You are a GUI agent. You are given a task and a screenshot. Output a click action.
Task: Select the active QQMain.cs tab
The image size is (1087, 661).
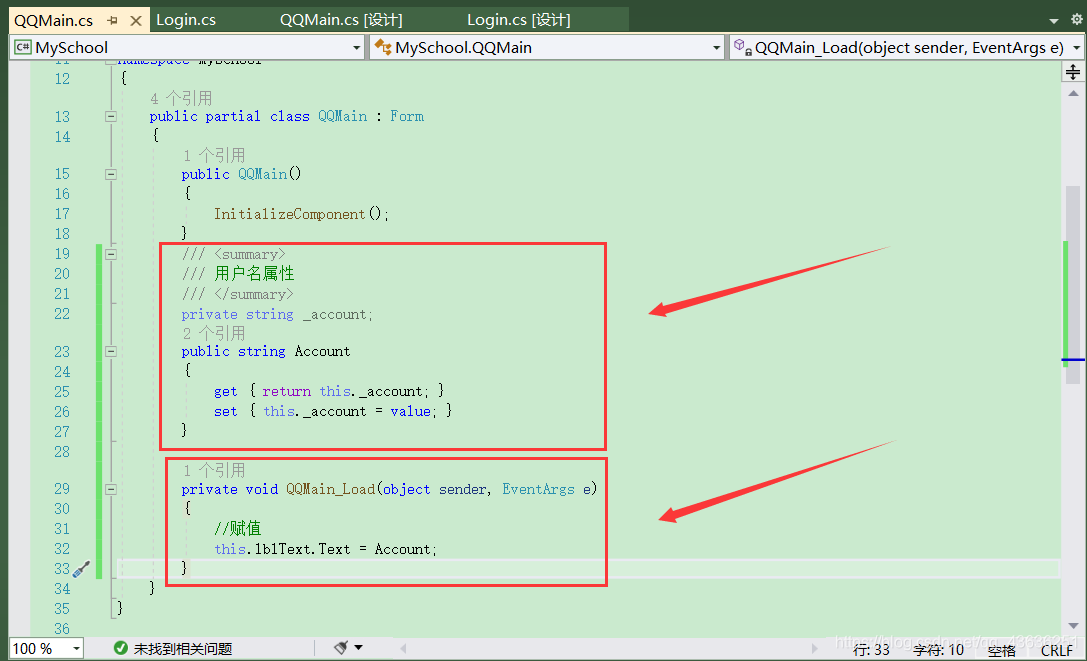[x=53, y=20]
